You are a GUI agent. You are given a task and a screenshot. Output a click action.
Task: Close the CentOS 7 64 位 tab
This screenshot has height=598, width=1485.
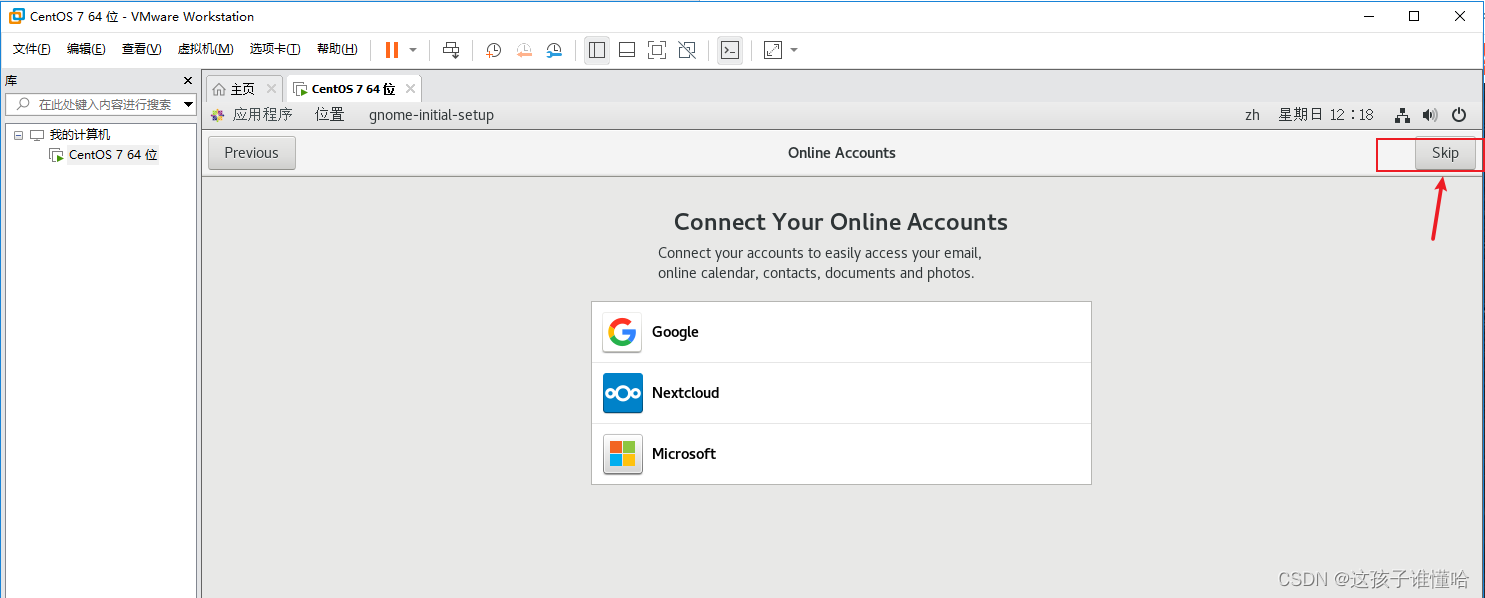[x=410, y=89]
